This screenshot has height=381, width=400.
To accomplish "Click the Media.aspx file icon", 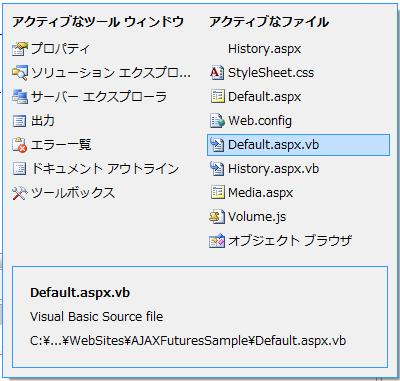I will point(217,193).
